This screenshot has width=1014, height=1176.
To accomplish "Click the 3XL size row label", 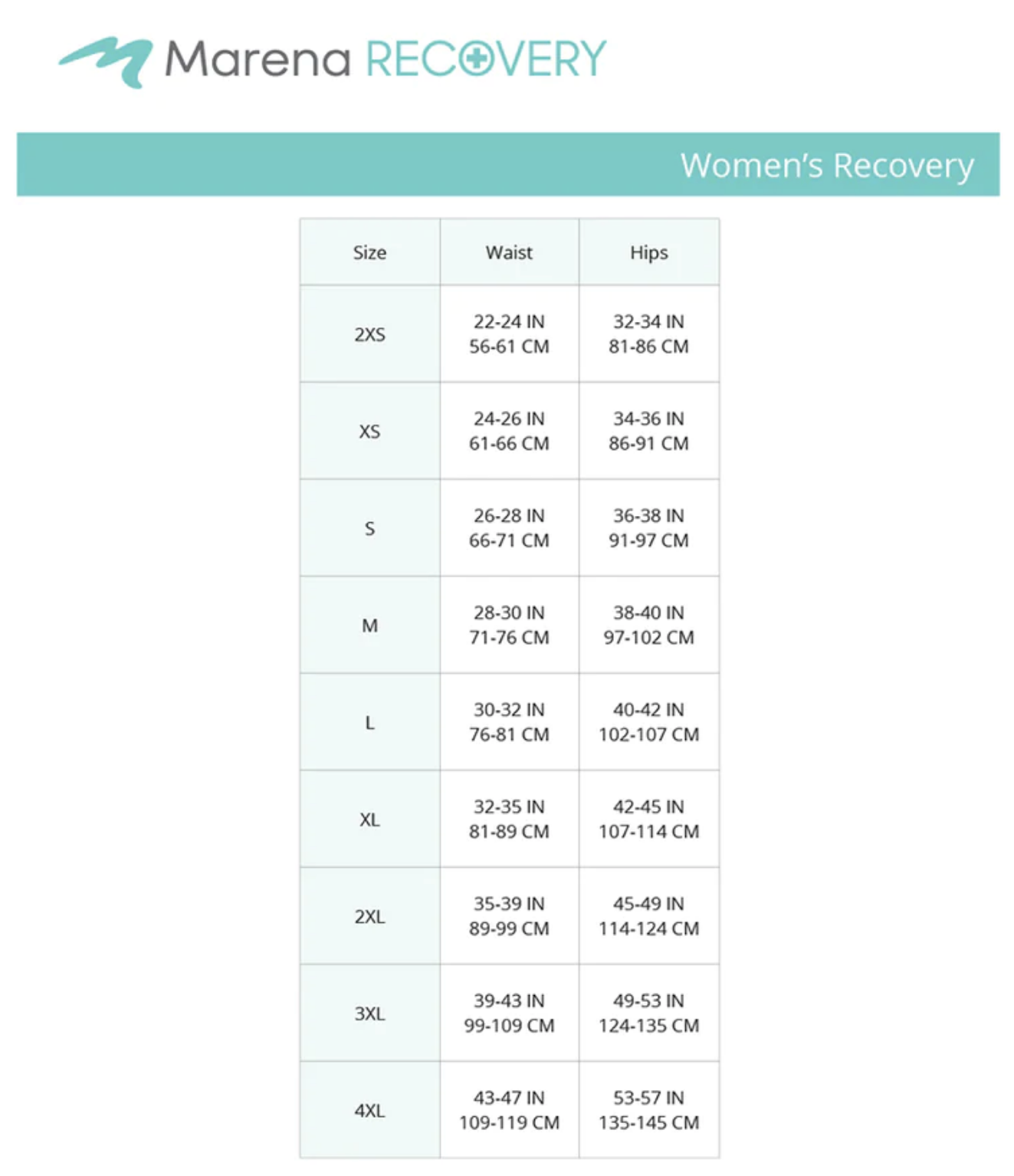I will click(369, 1013).
